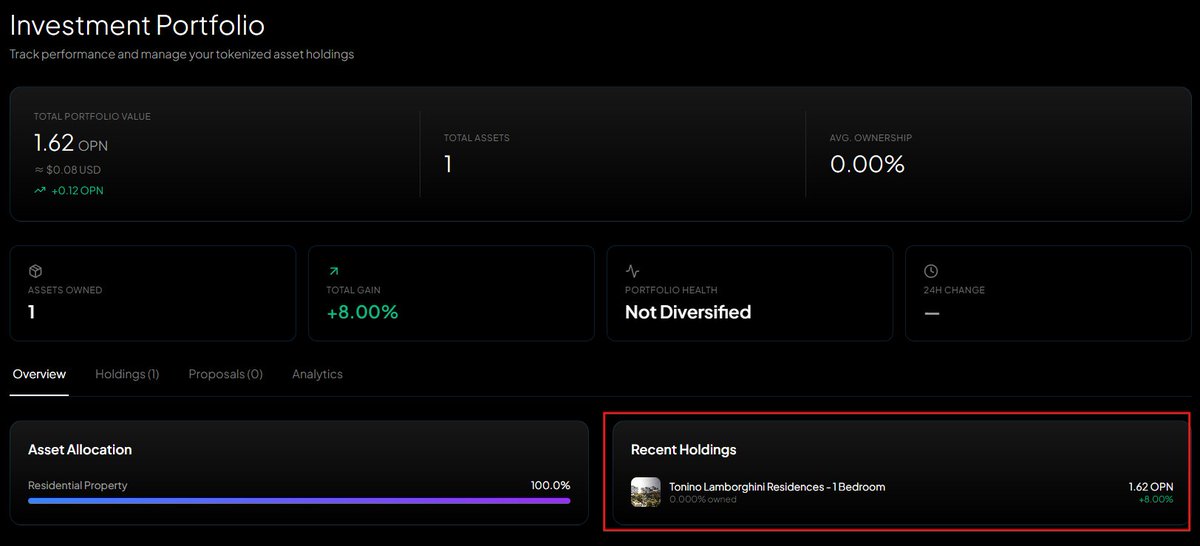Click the Assets Owned card

click(153, 294)
